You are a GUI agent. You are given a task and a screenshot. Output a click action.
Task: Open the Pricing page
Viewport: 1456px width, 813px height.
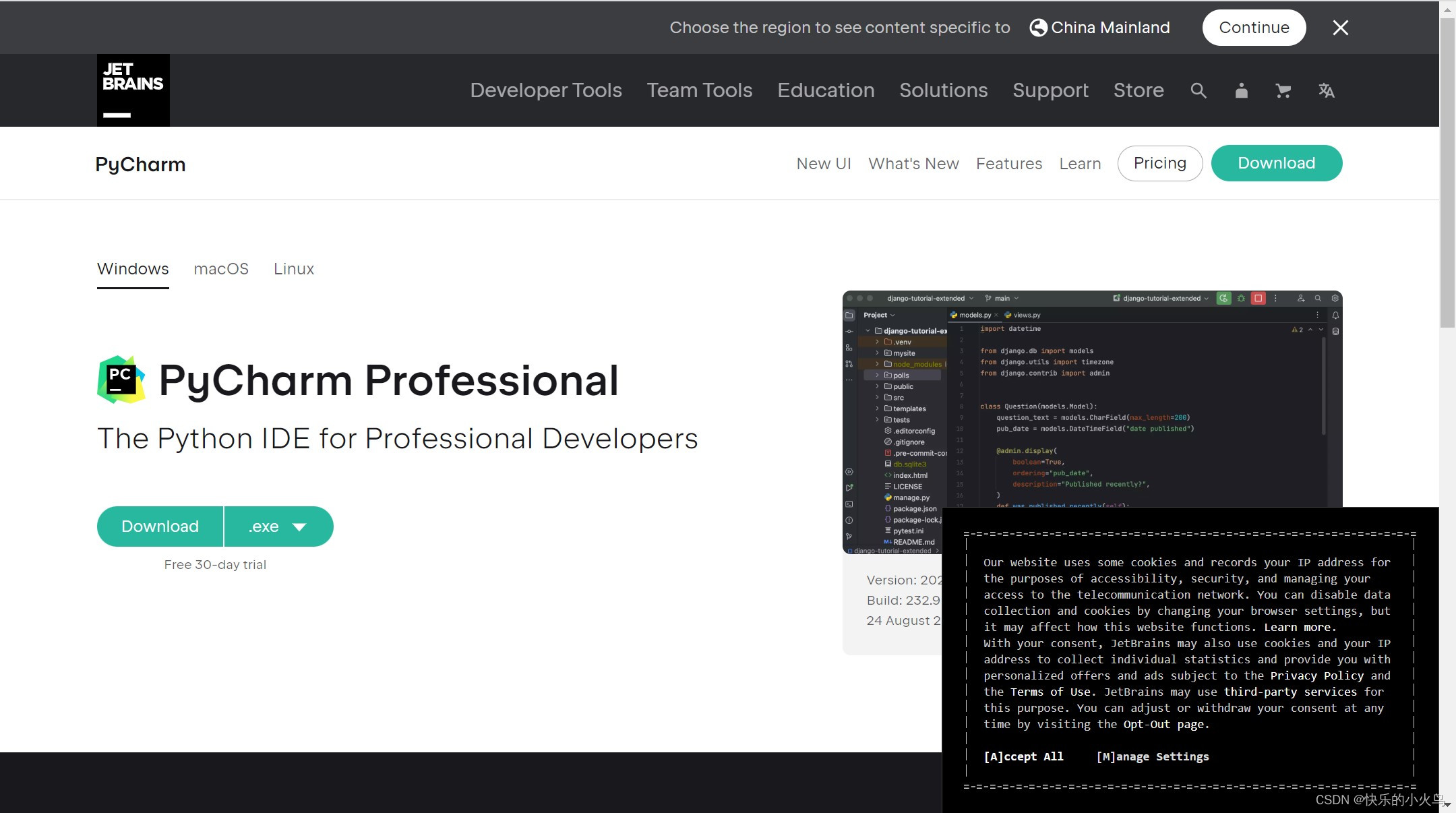1159,163
